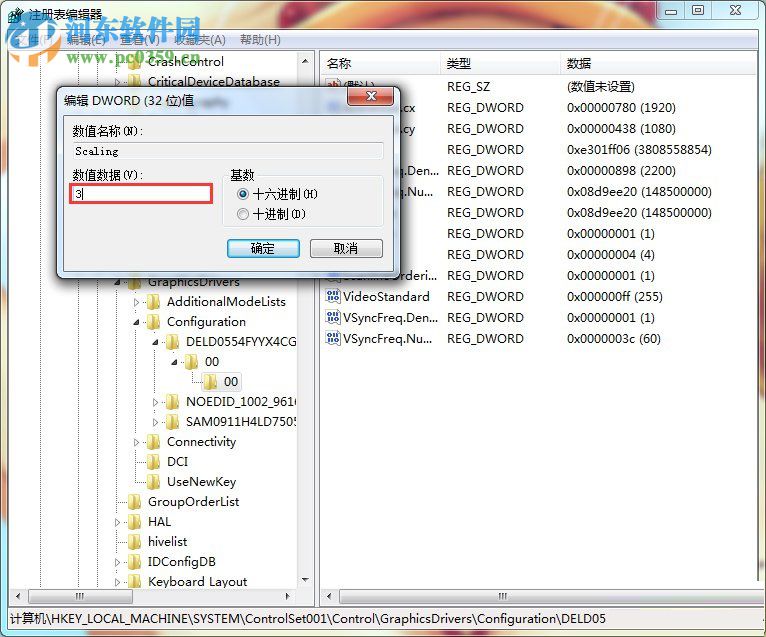Click the UseNewKey folder icon
Image resolution: width=766 pixels, height=637 pixels.
tap(153, 482)
